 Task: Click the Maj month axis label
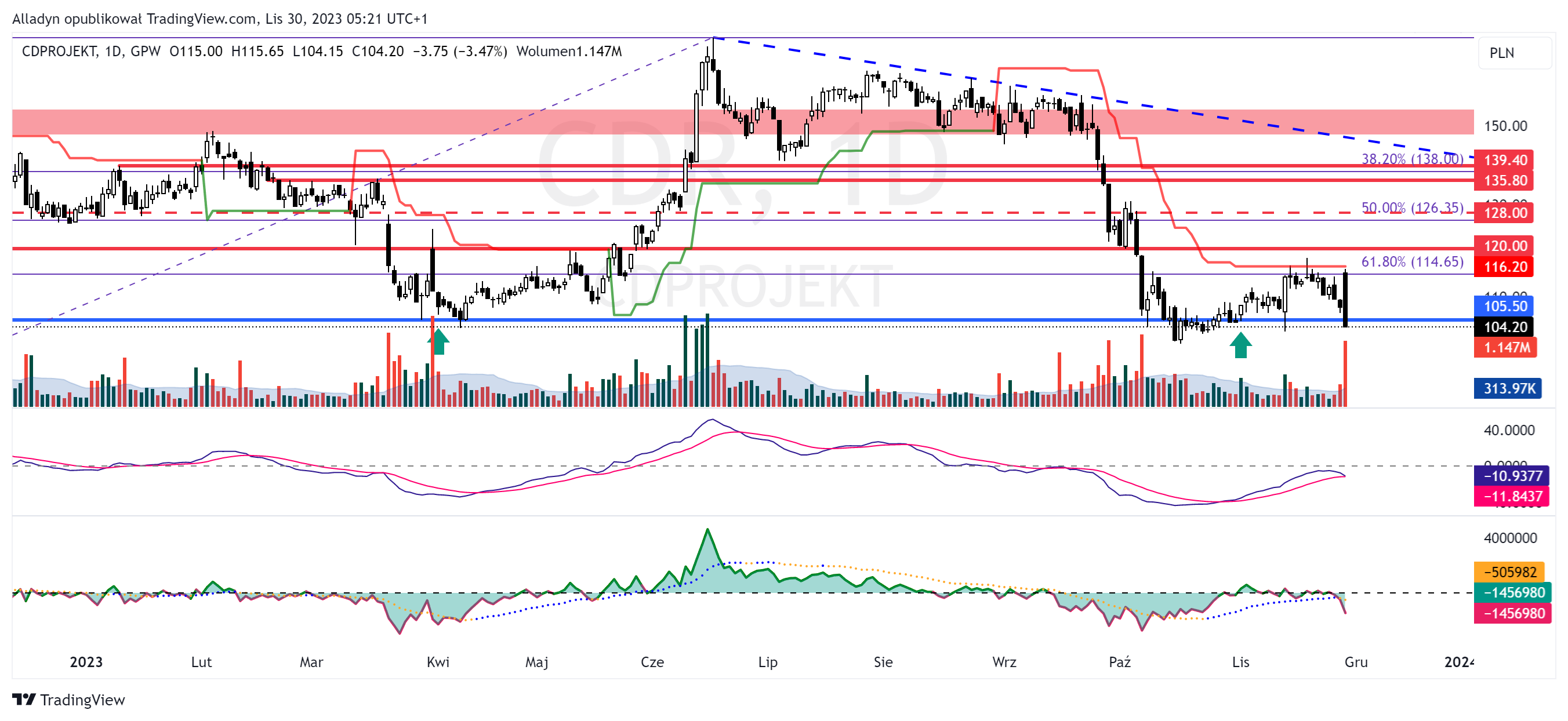(x=537, y=662)
